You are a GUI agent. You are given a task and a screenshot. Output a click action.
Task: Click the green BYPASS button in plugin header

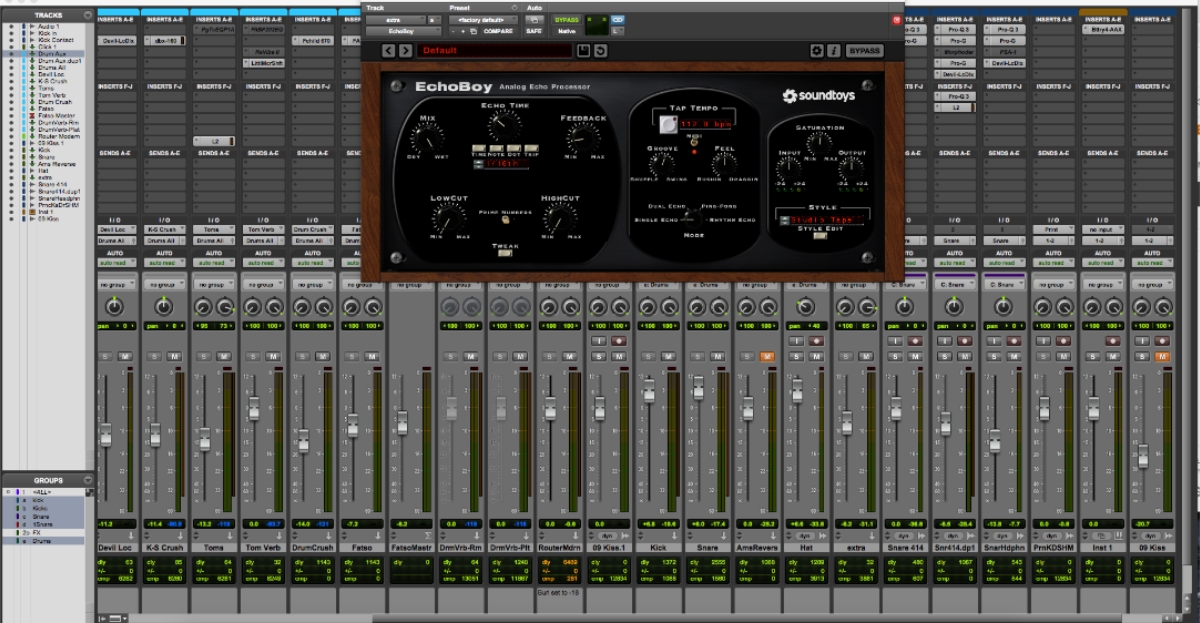566,19
